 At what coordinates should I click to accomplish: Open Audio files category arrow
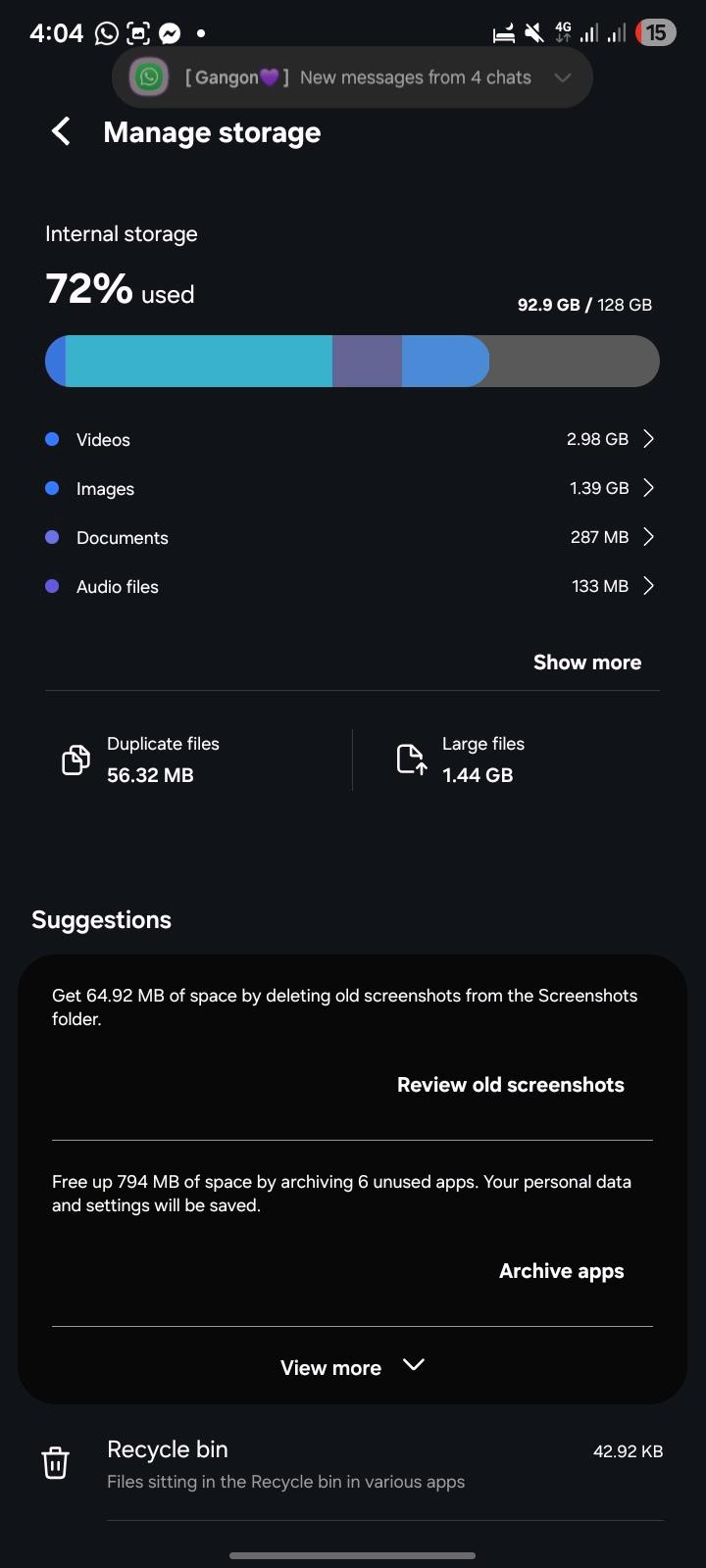(x=648, y=586)
